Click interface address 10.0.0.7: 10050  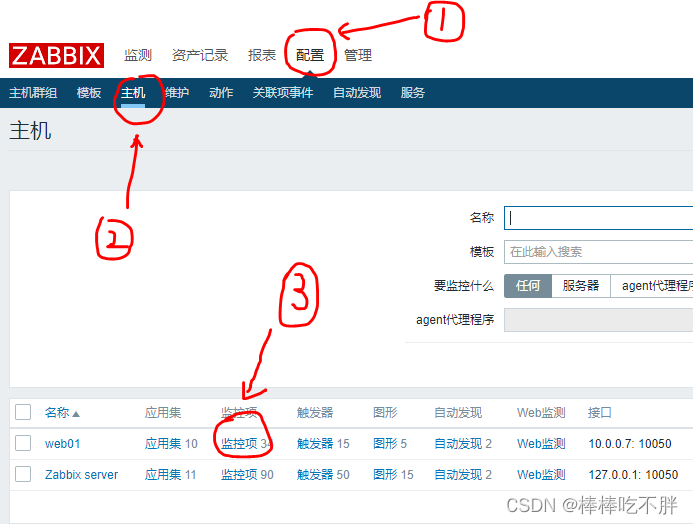(x=630, y=444)
